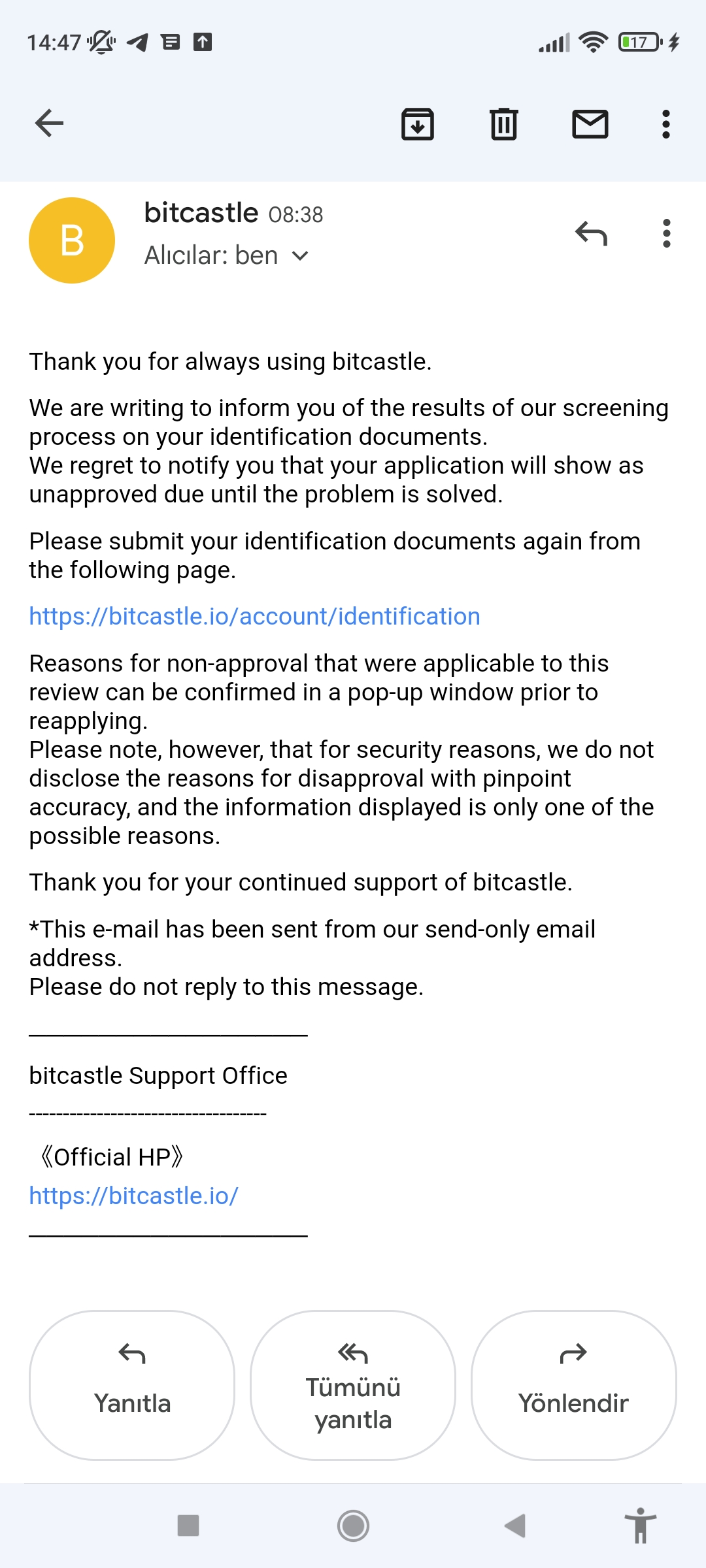The height and width of the screenshot is (1568, 706).
Task: Delete the email with the trash icon
Action: 504,124
